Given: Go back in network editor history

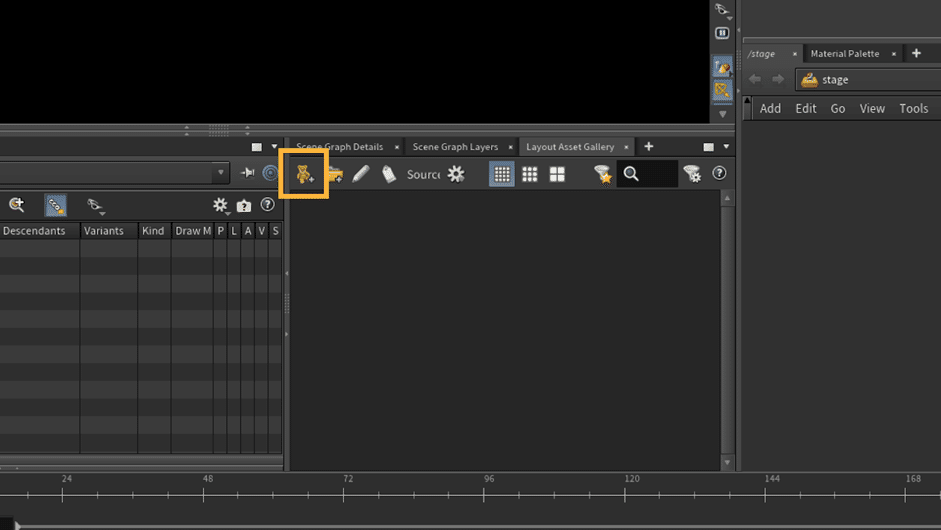Looking at the screenshot, I should (x=755, y=79).
